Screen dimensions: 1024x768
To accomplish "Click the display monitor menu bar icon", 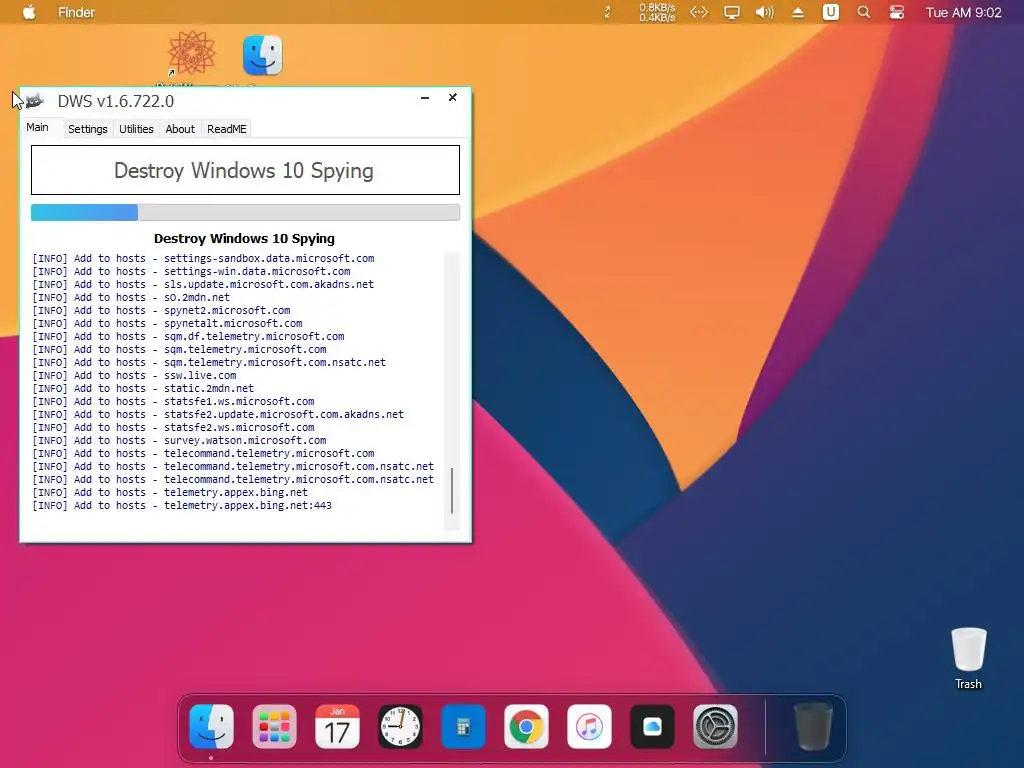I will (x=731, y=12).
